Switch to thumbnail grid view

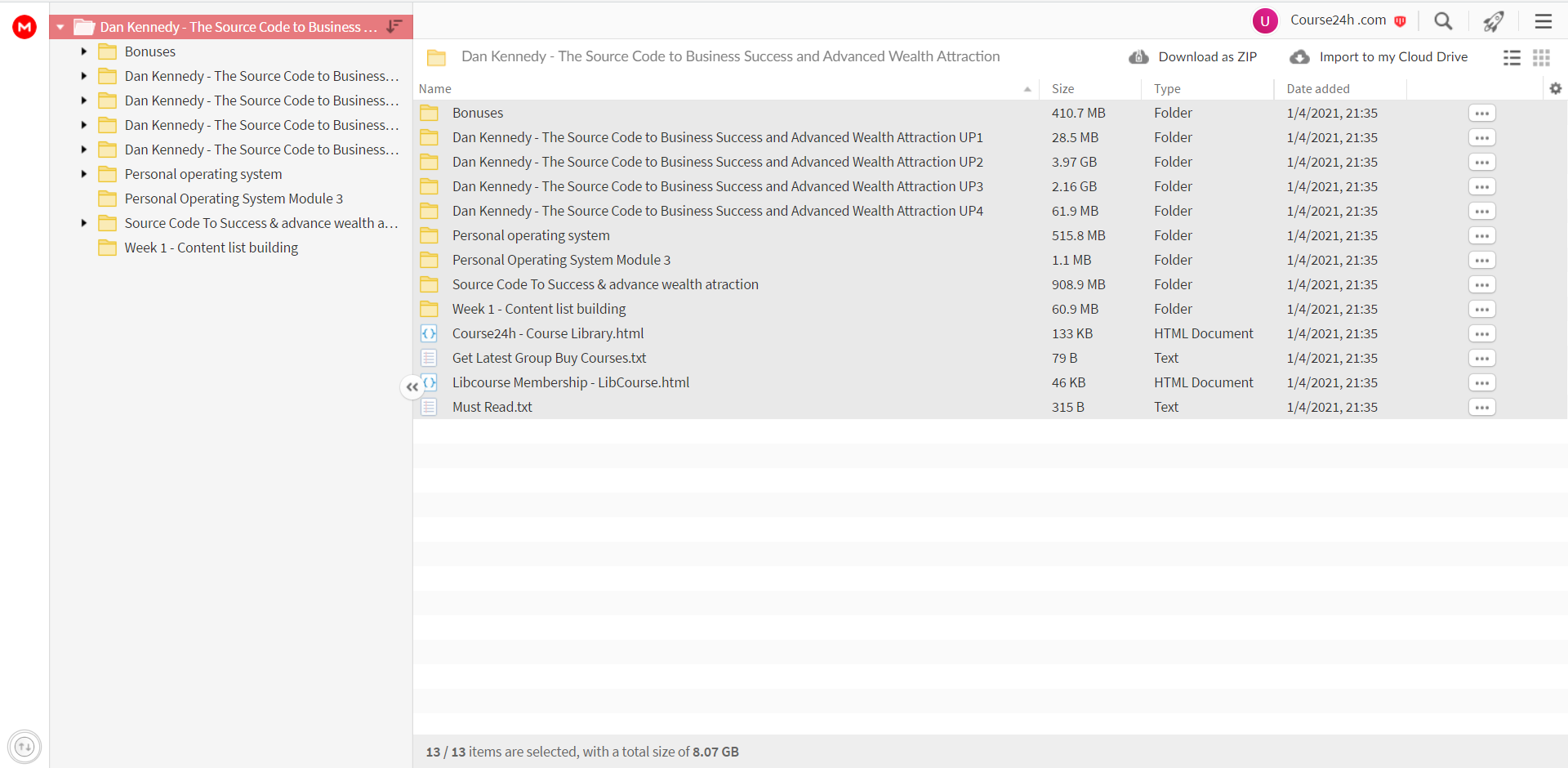pos(1541,57)
